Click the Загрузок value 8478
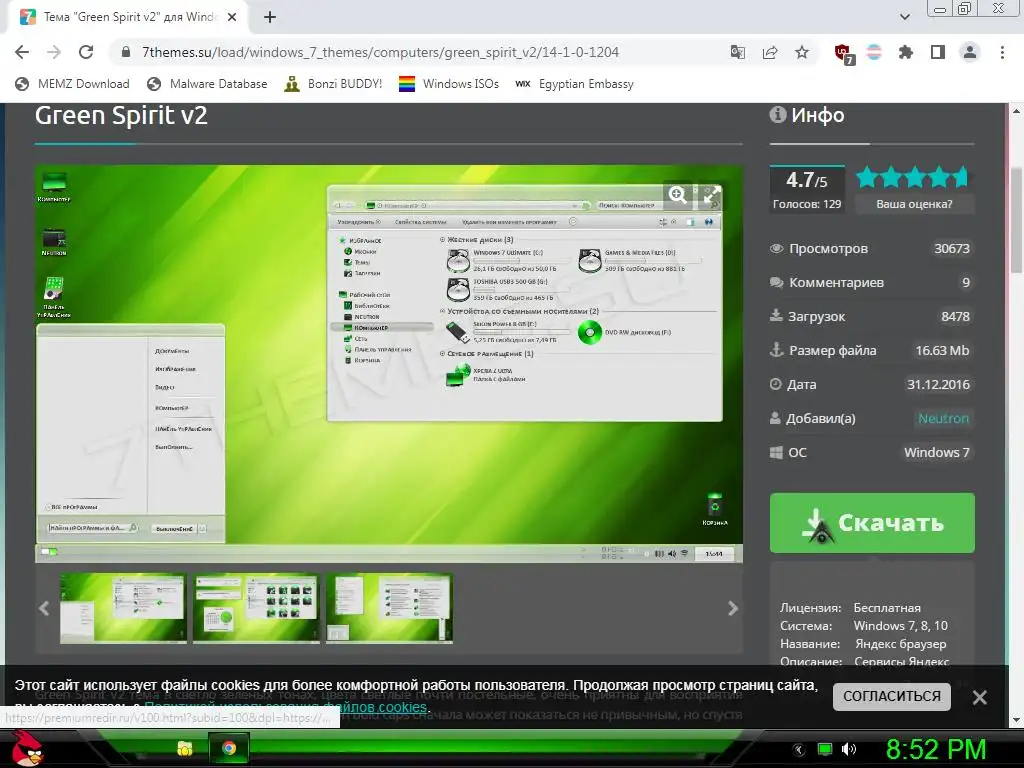The height and width of the screenshot is (768, 1024). tap(955, 317)
